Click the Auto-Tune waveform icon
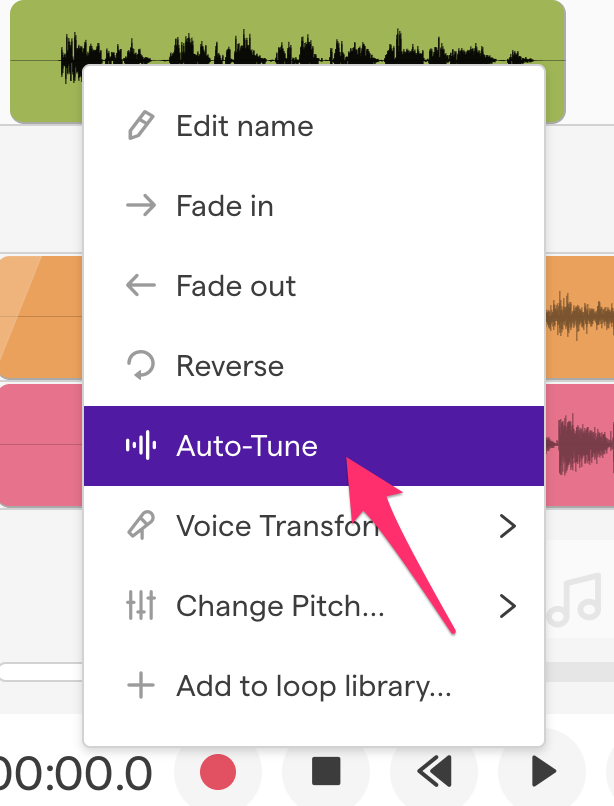 pos(141,446)
